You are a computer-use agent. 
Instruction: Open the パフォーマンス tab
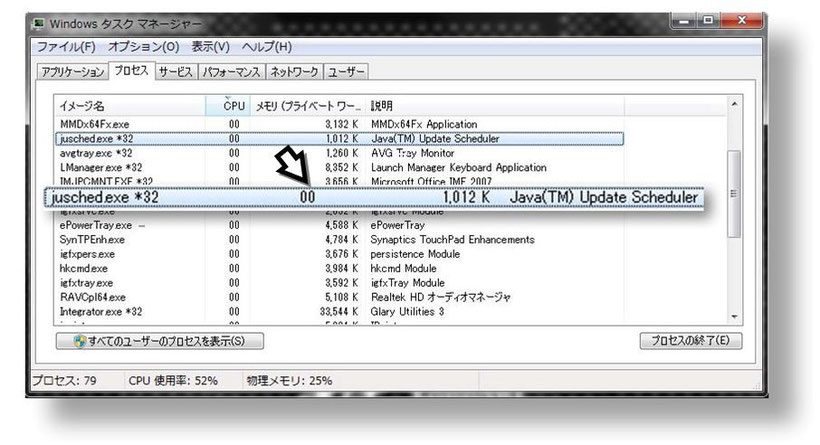(231, 72)
